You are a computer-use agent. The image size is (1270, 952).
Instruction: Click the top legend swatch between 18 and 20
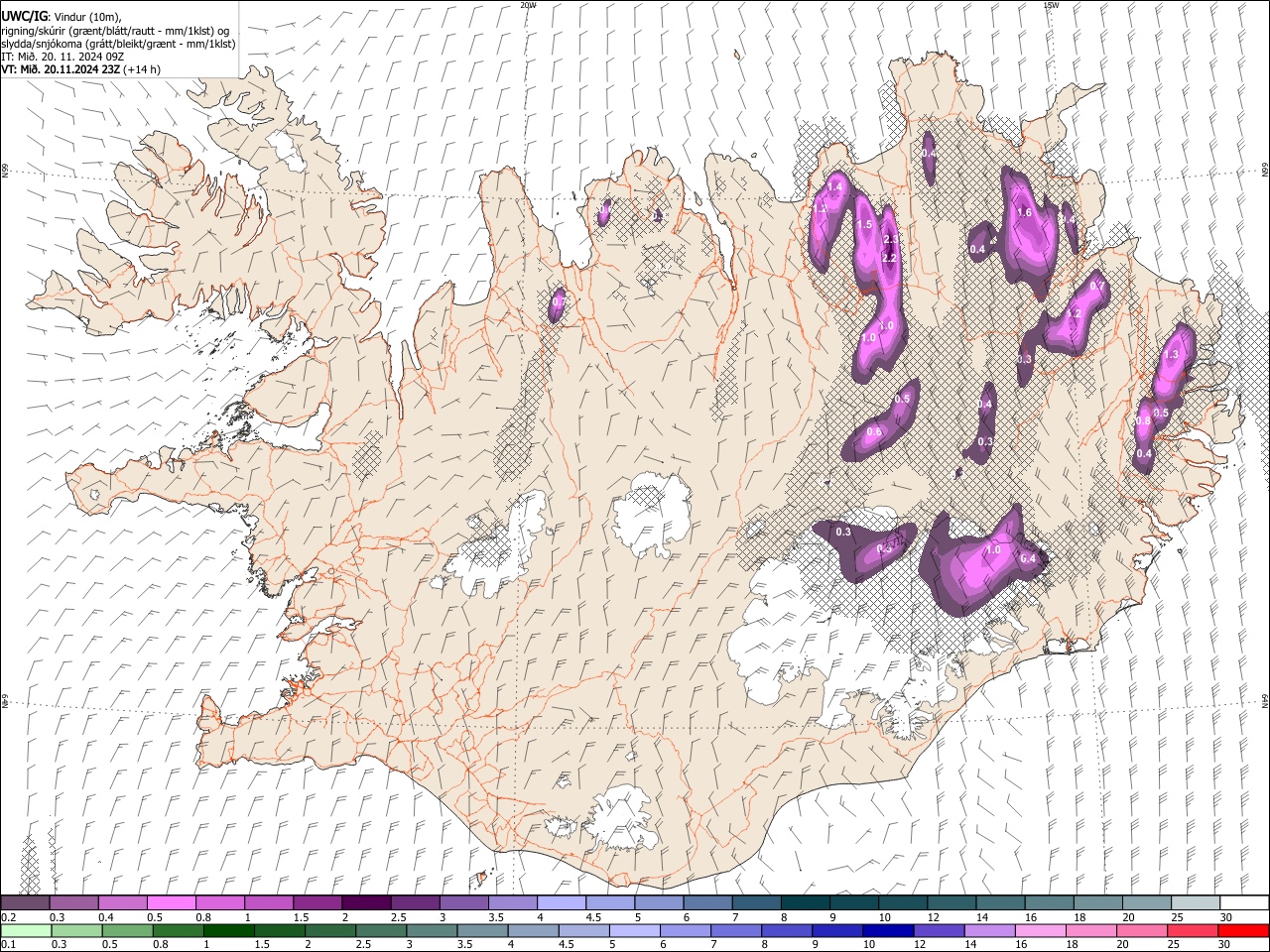pyautogui.click(x=1097, y=902)
